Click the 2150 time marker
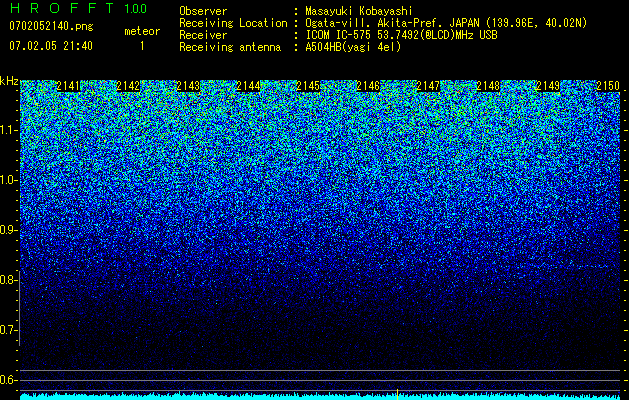This screenshot has height=400, width=629. (608, 86)
